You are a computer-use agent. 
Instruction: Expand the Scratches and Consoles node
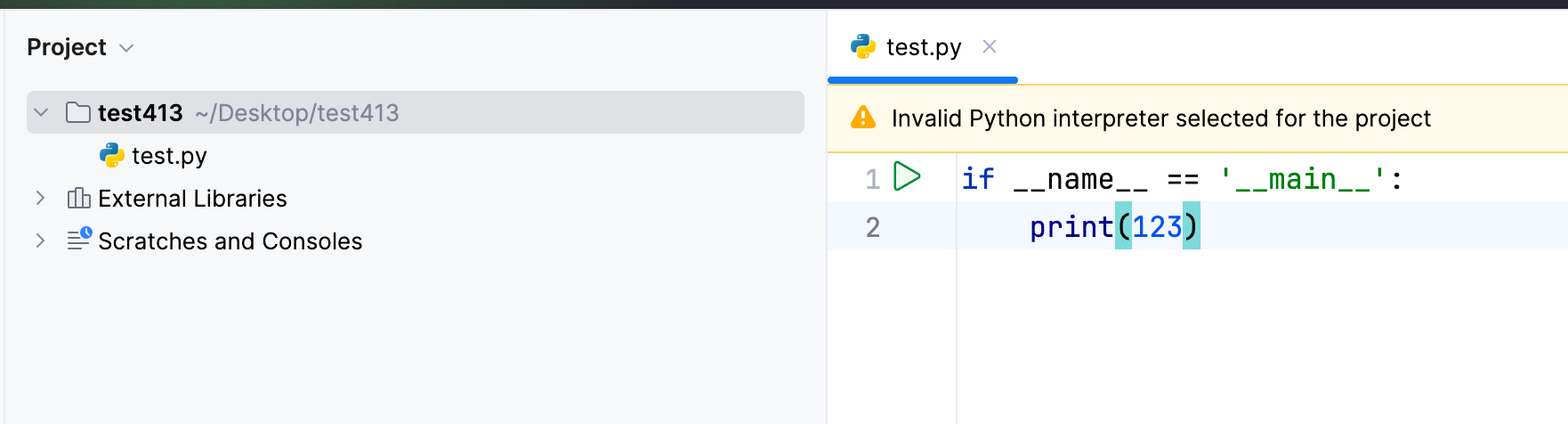pyautogui.click(x=41, y=241)
